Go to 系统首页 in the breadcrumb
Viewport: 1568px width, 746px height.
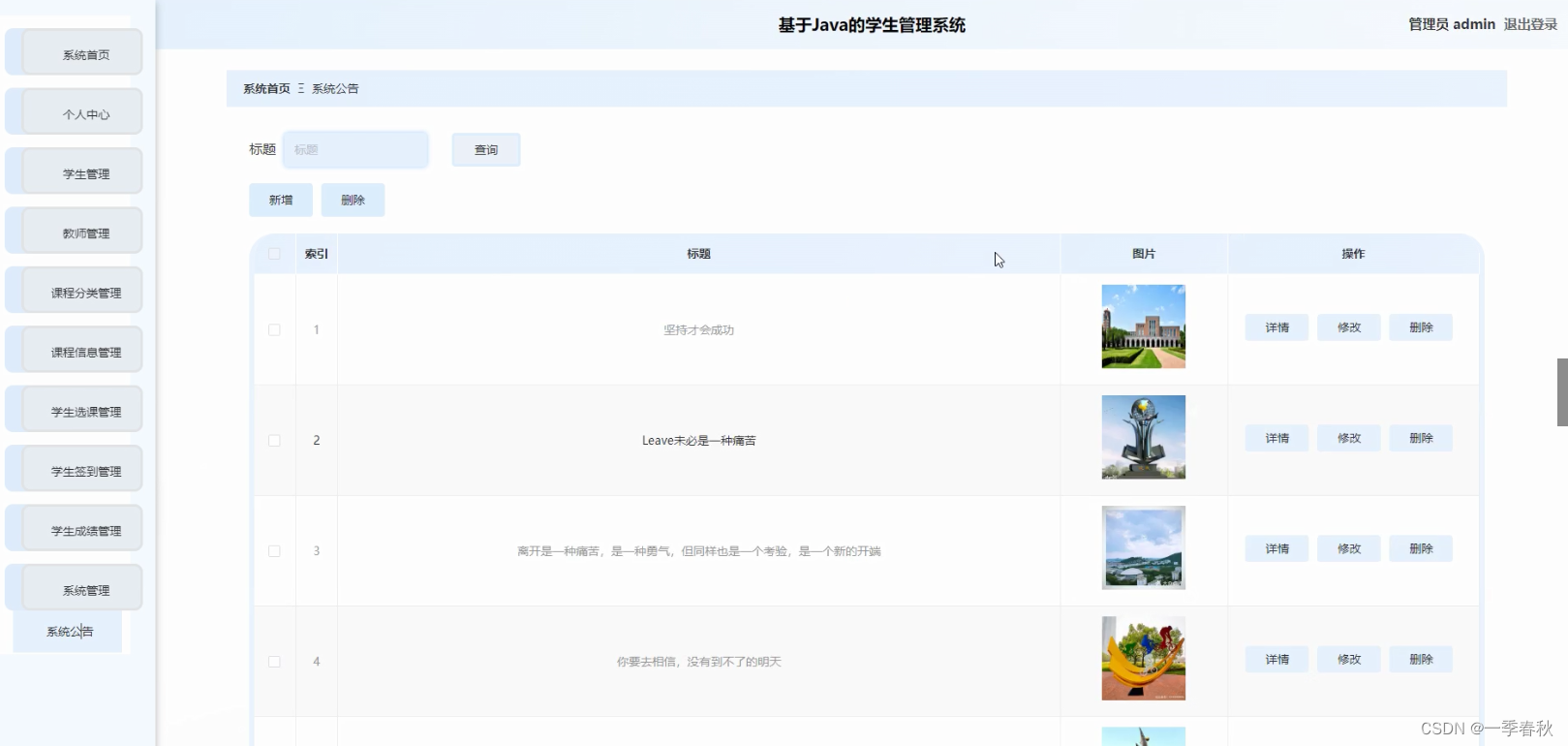[x=266, y=88]
